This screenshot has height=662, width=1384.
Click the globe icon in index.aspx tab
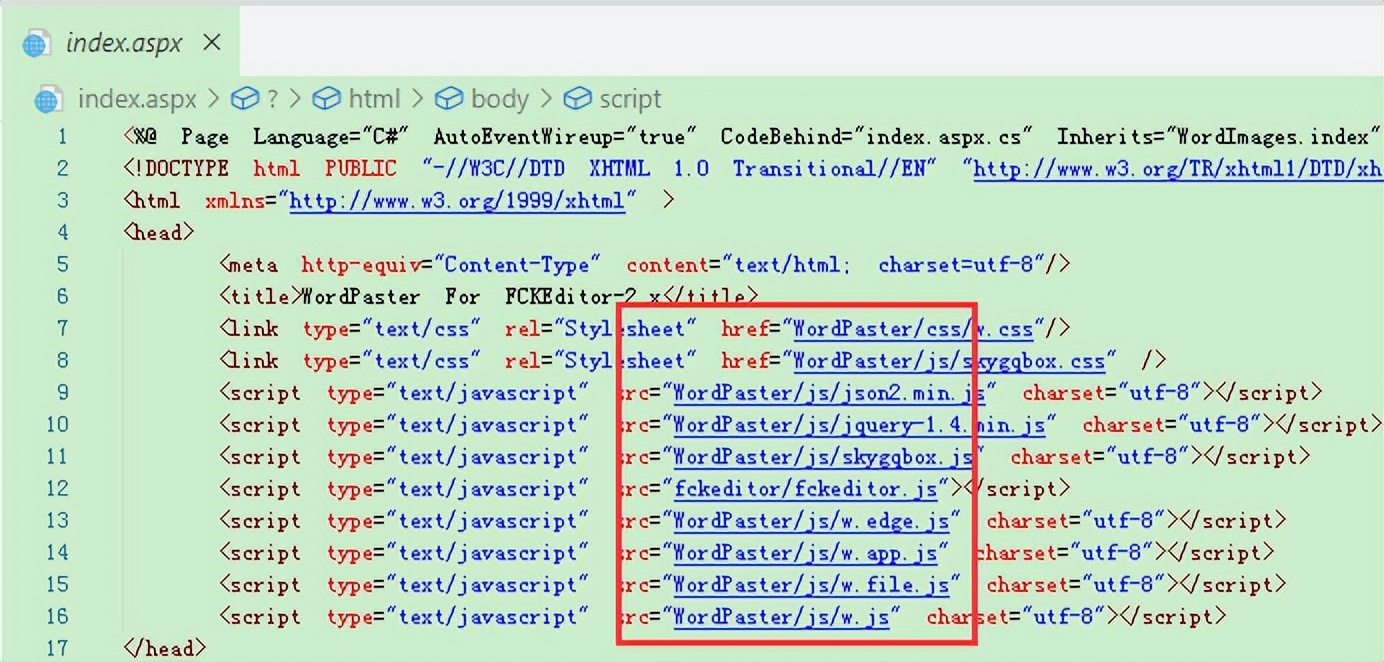(x=37, y=44)
